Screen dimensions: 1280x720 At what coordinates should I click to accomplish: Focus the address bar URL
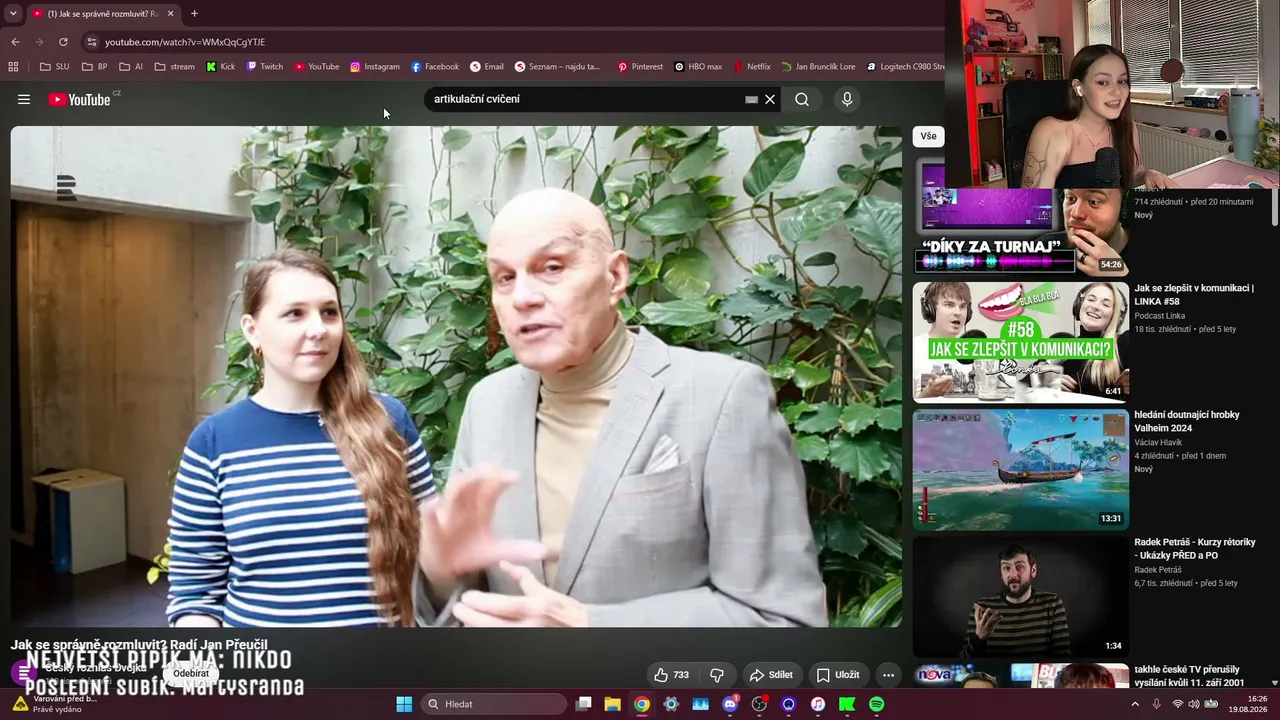click(x=185, y=42)
